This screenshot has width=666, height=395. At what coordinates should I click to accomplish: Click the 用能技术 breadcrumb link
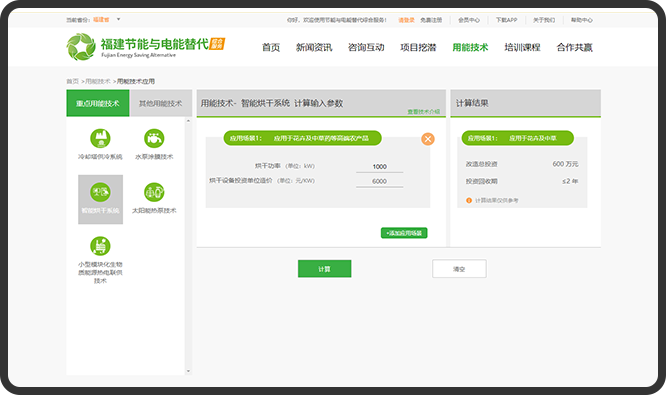click(x=98, y=81)
